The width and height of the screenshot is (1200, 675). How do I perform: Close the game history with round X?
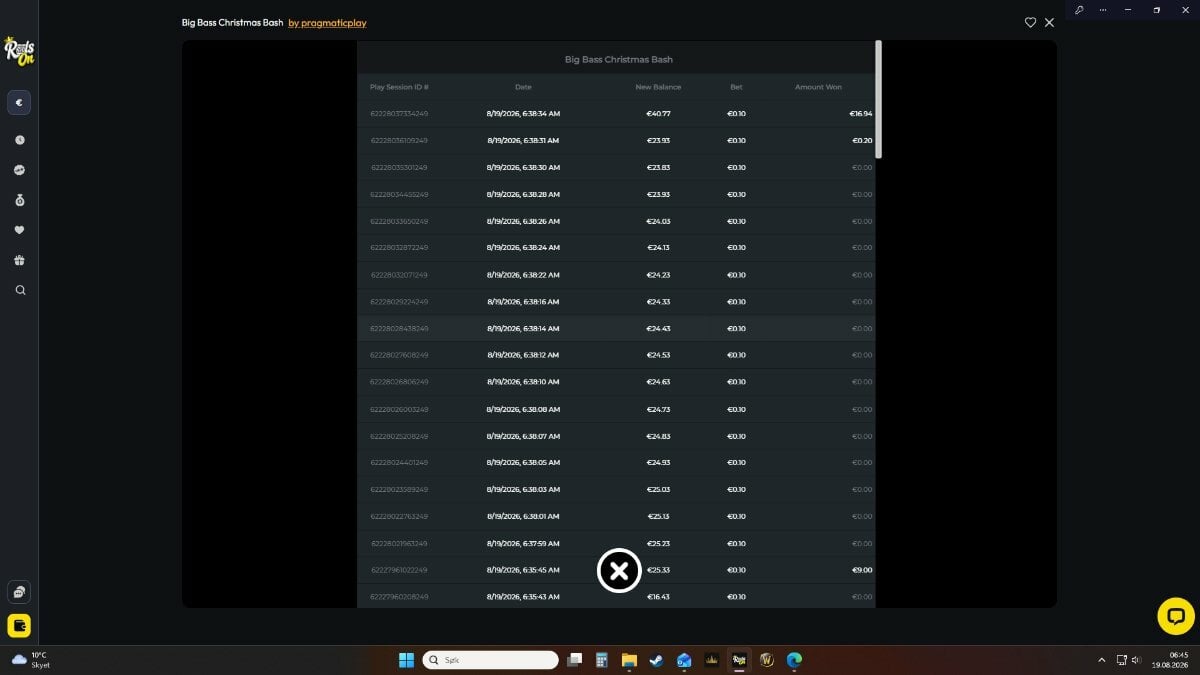click(x=619, y=571)
